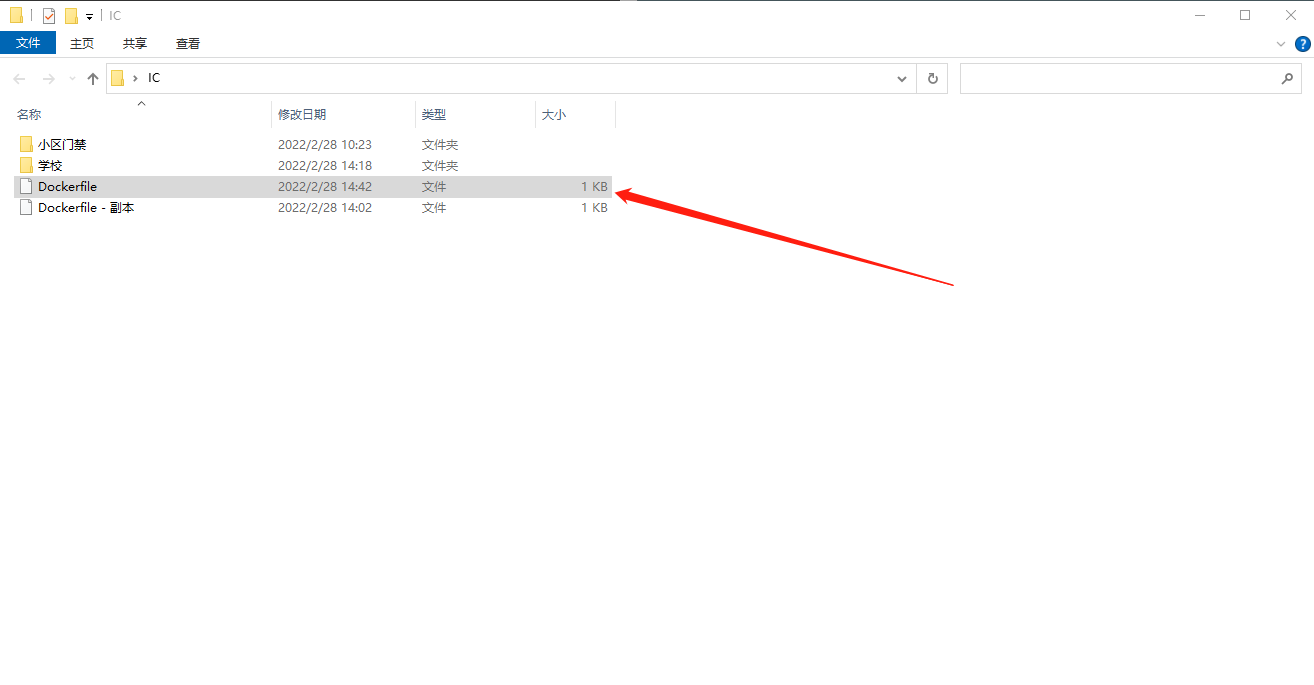Sort by the 大小 column header
Image resolution: width=1314 pixels, height=685 pixels.
click(x=554, y=115)
